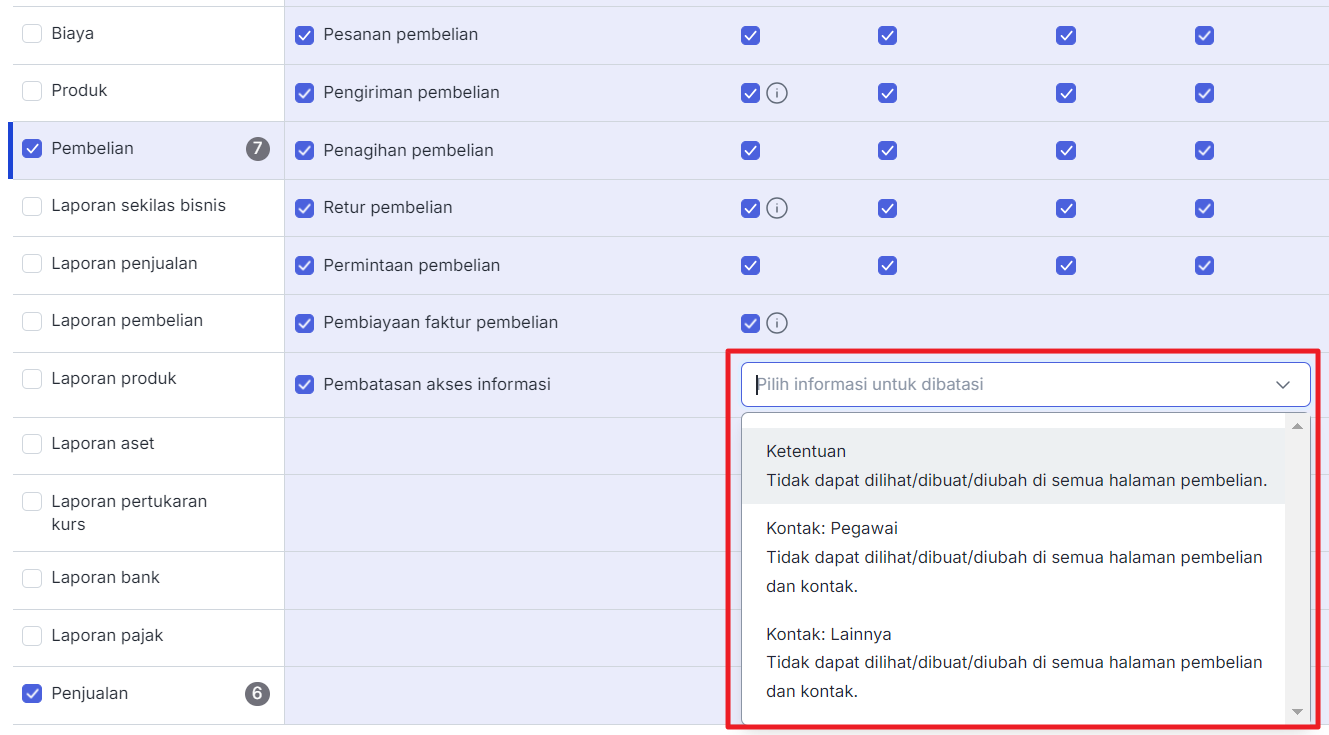This screenshot has height=735, width=1329.
Task: Click info icon beside Retur pembelian
Action: [x=777, y=208]
